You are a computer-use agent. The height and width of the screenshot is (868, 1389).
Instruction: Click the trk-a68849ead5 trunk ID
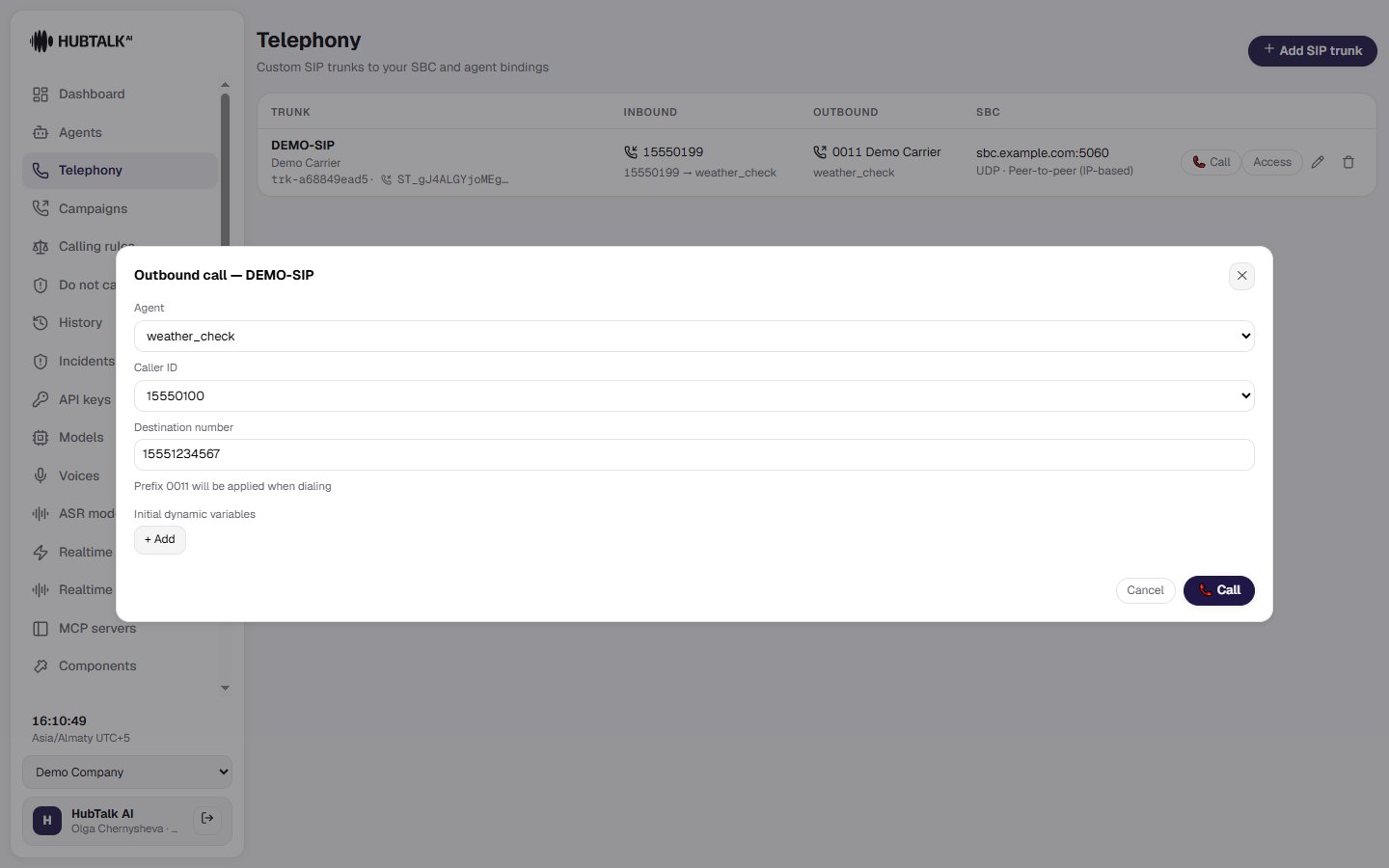[319, 179]
